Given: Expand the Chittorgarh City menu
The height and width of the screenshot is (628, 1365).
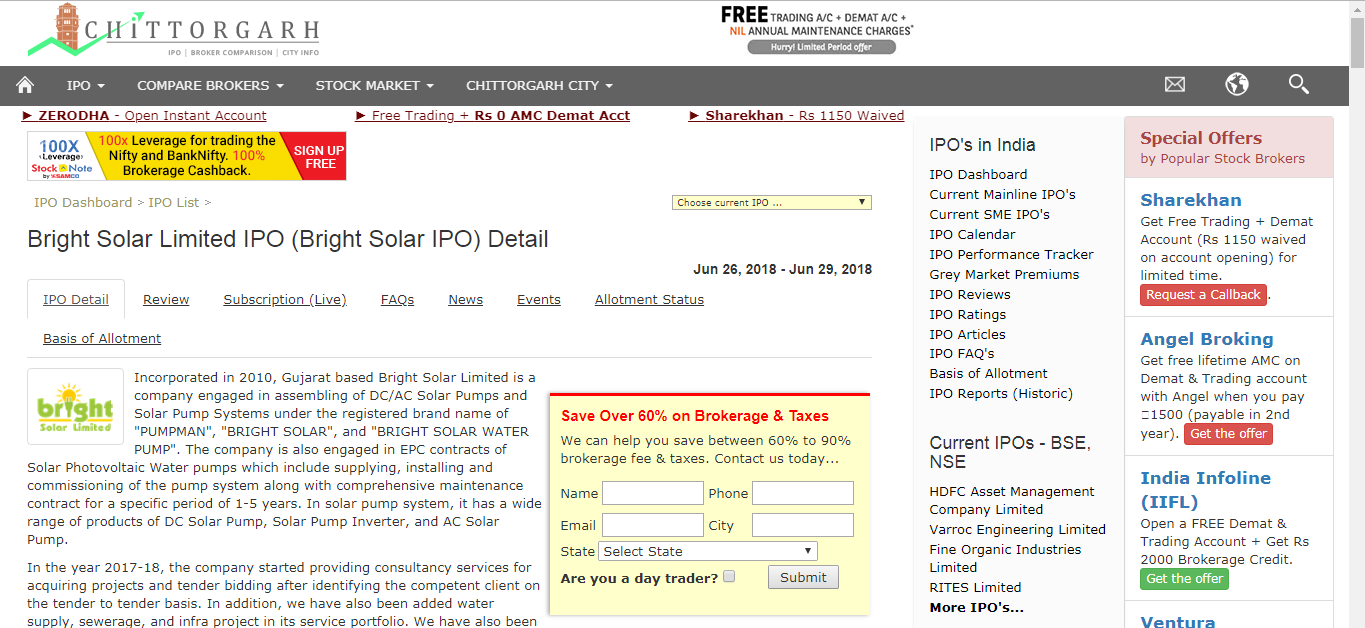Looking at the screenshot, I should (x=539, y=86).
